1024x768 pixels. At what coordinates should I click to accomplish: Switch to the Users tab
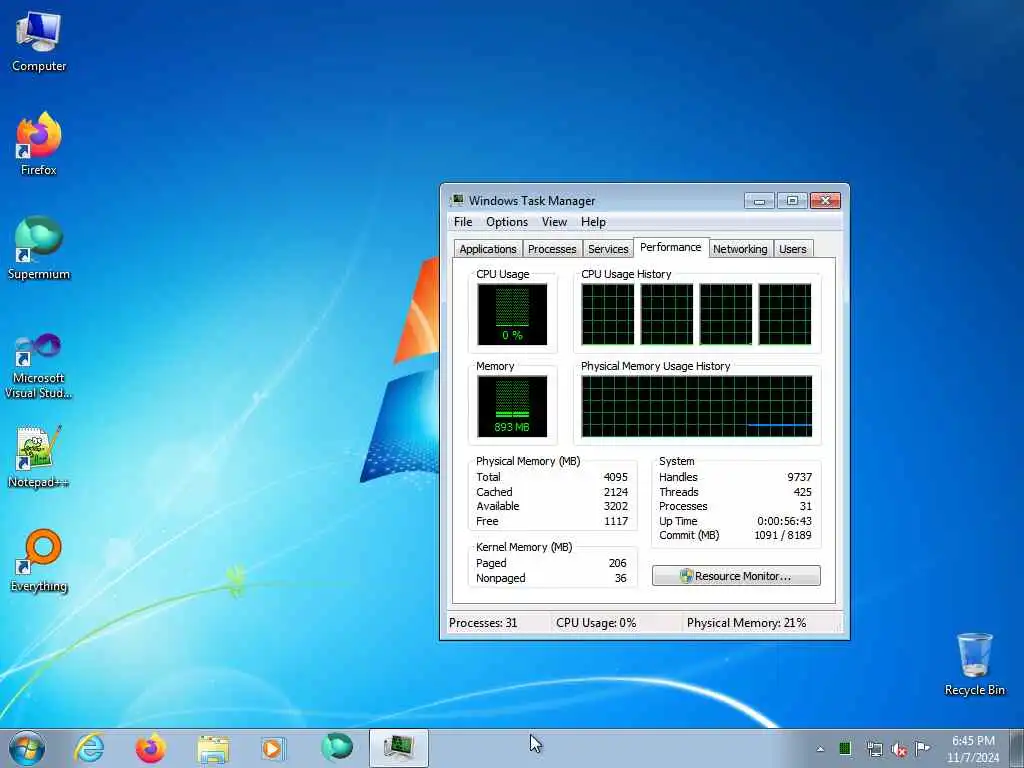(x=793, y=249)
